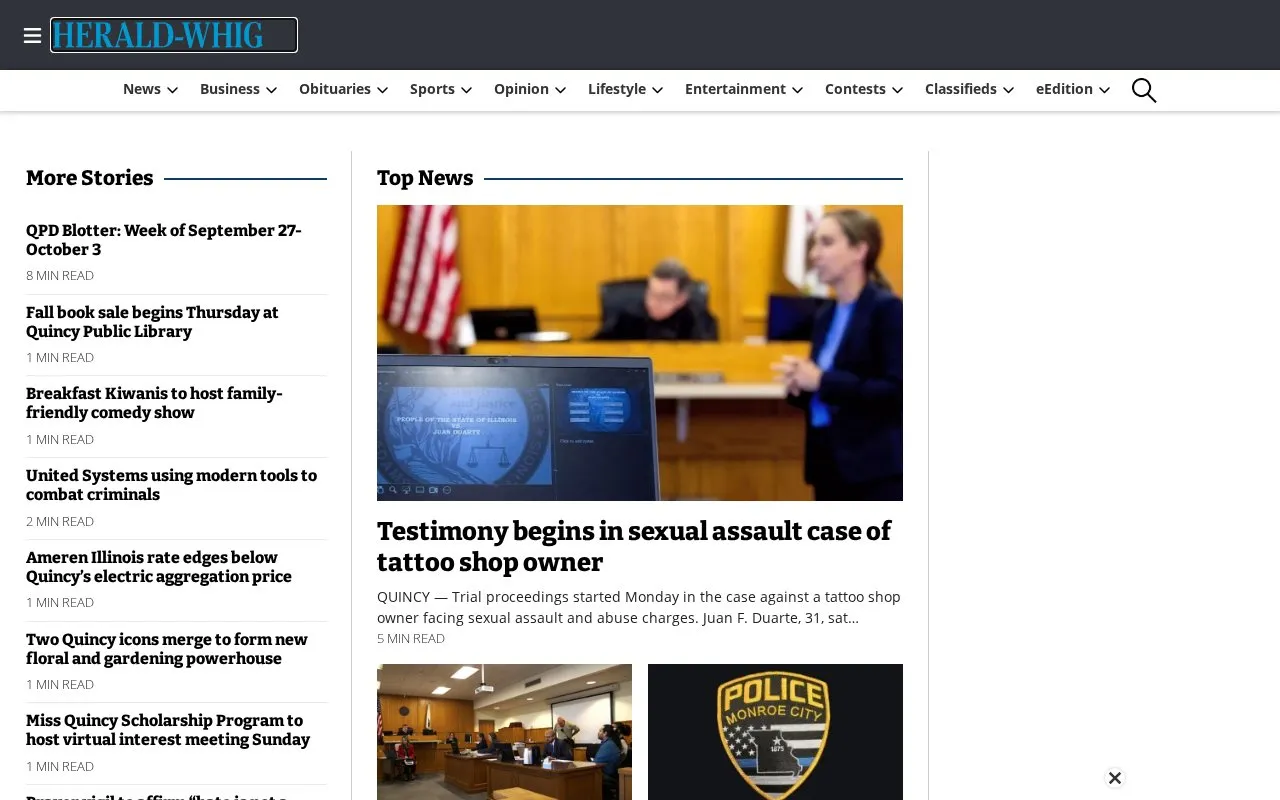1280x800 pixels.
Task: Expand the Classifieds dropdown chevron
Action: tap(1008, 90)
